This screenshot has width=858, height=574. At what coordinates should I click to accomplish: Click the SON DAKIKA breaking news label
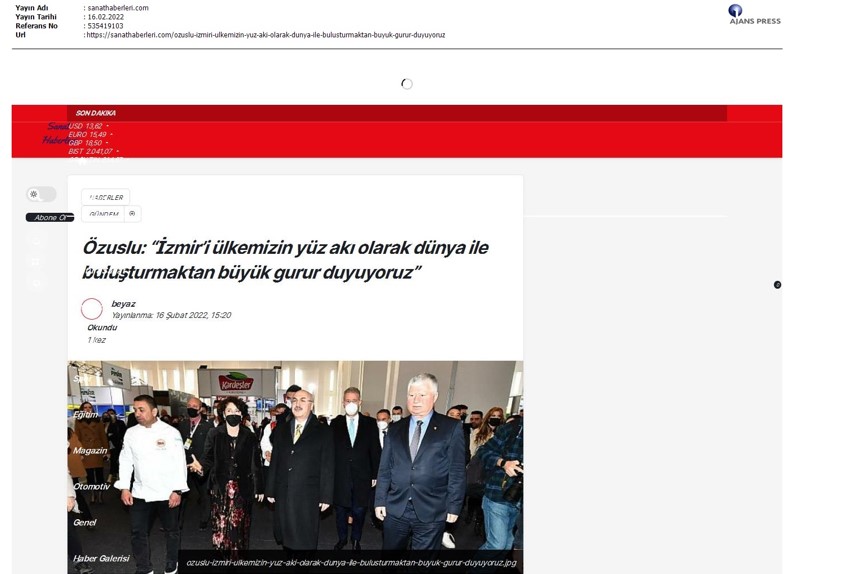pyautogui.click(x=96, y=113)
